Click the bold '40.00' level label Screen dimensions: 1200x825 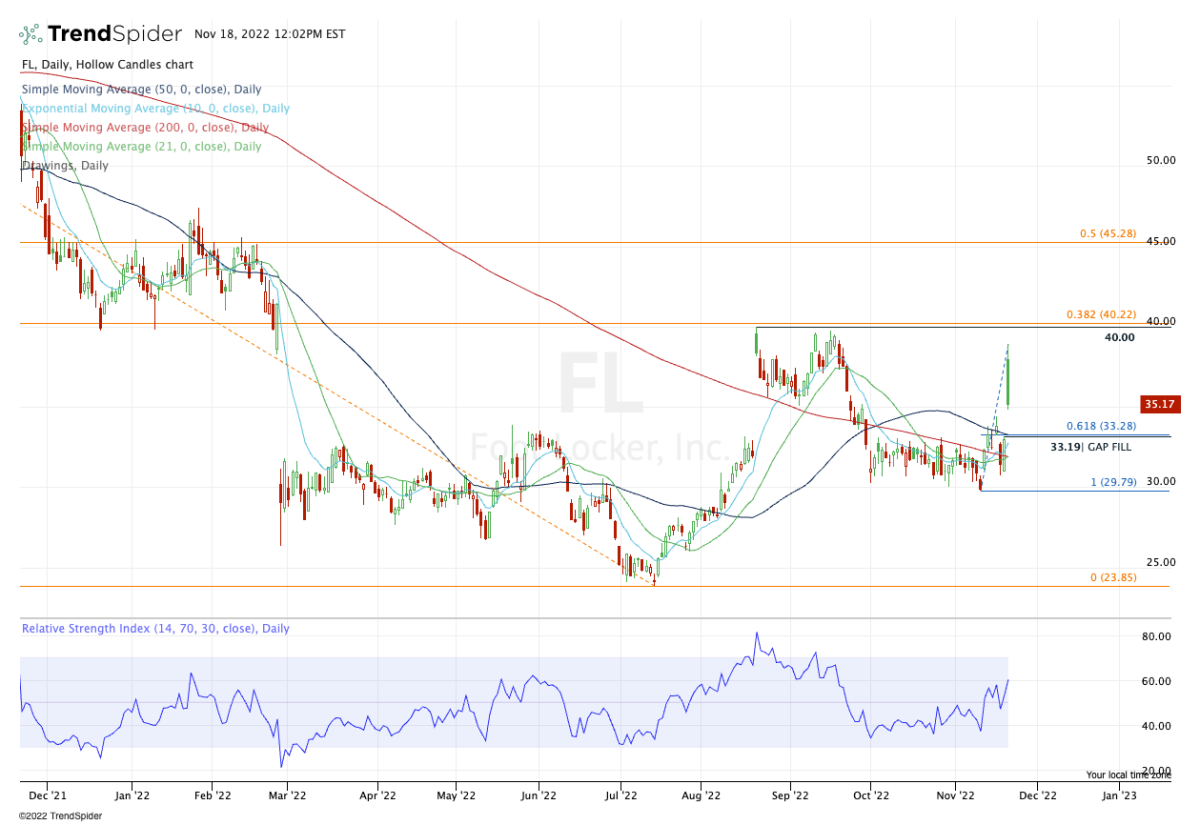pos(1119,337)
